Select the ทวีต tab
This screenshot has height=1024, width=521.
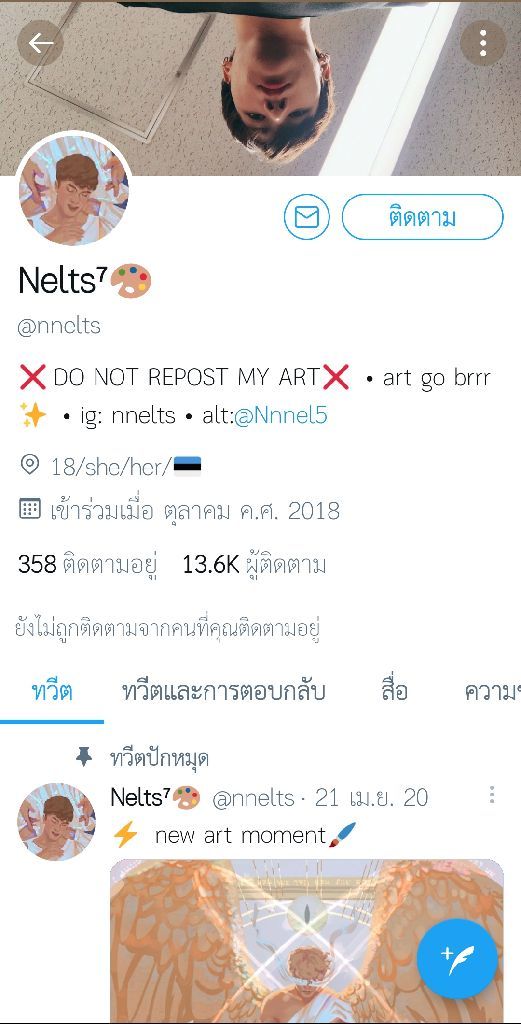tap(52, 691)
